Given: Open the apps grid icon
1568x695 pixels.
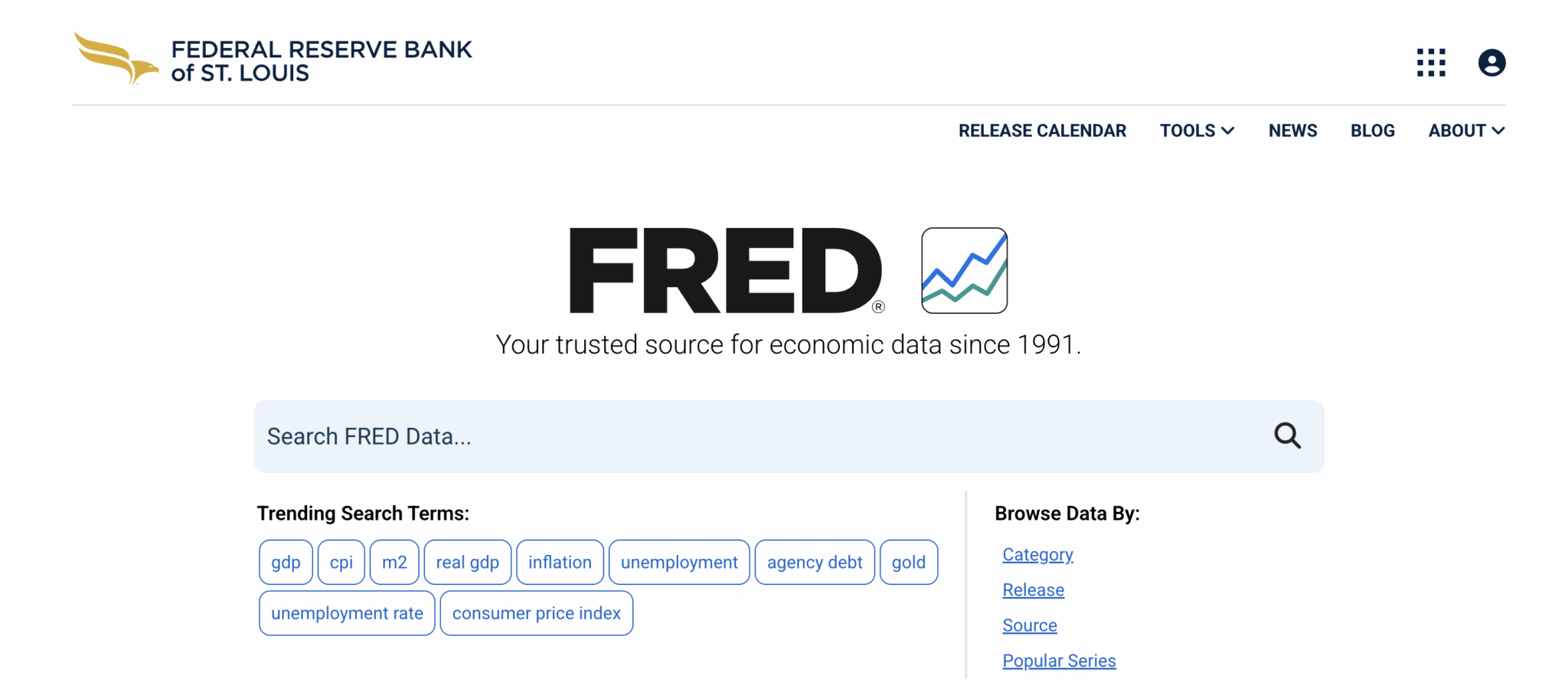Looking at the screenshot, I should [x=1430, y=63].
